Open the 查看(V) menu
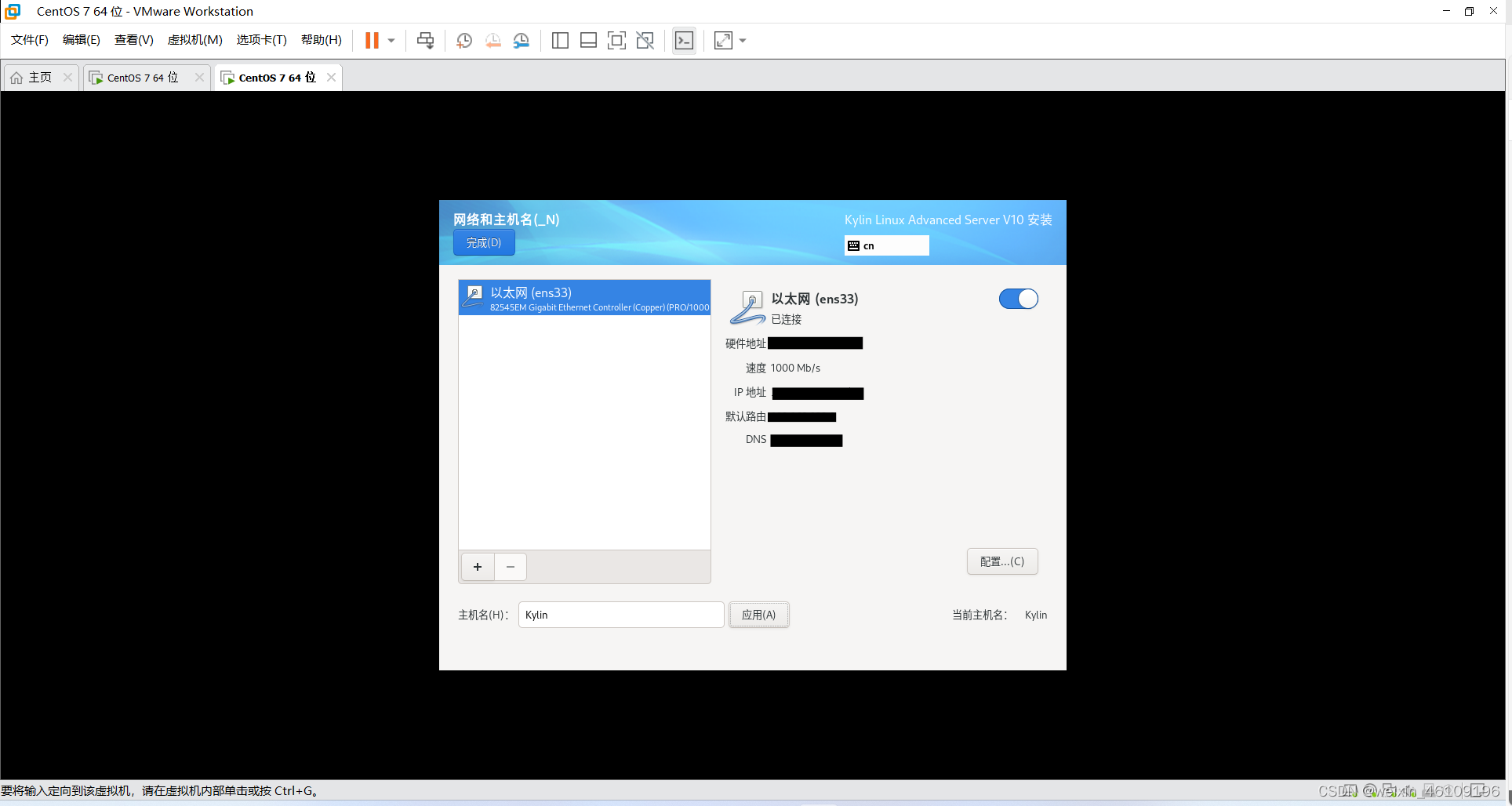This screenshot has width=1512, height=806. (134, 40)
